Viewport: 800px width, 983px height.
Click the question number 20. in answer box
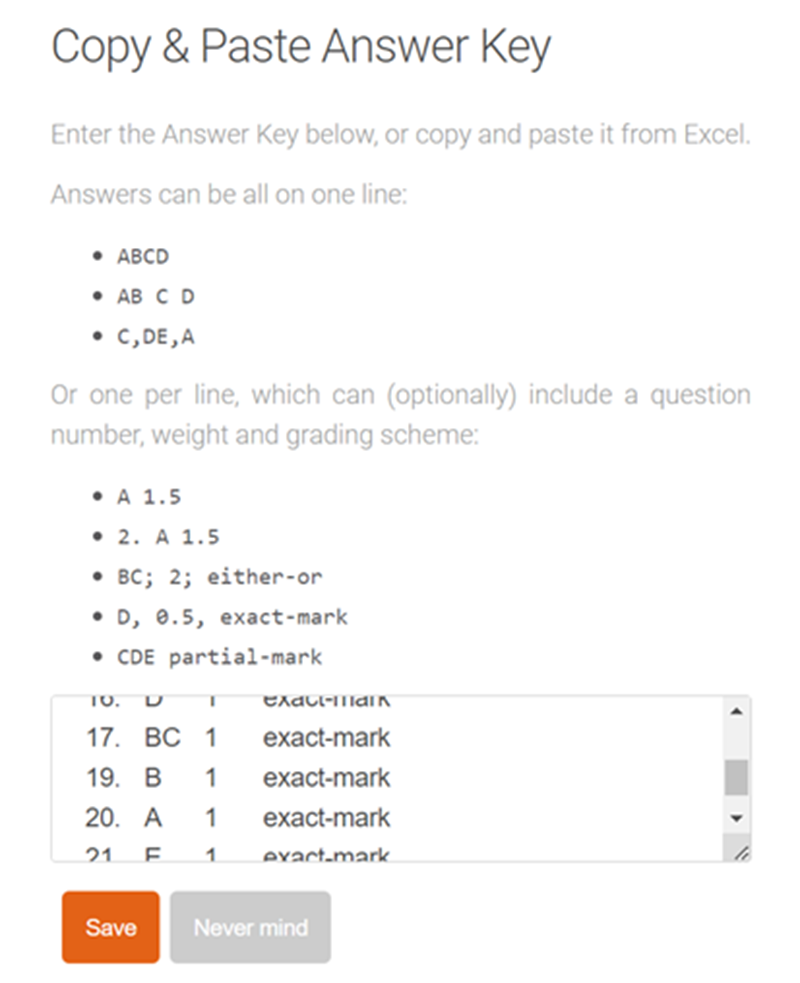[102, 818]
